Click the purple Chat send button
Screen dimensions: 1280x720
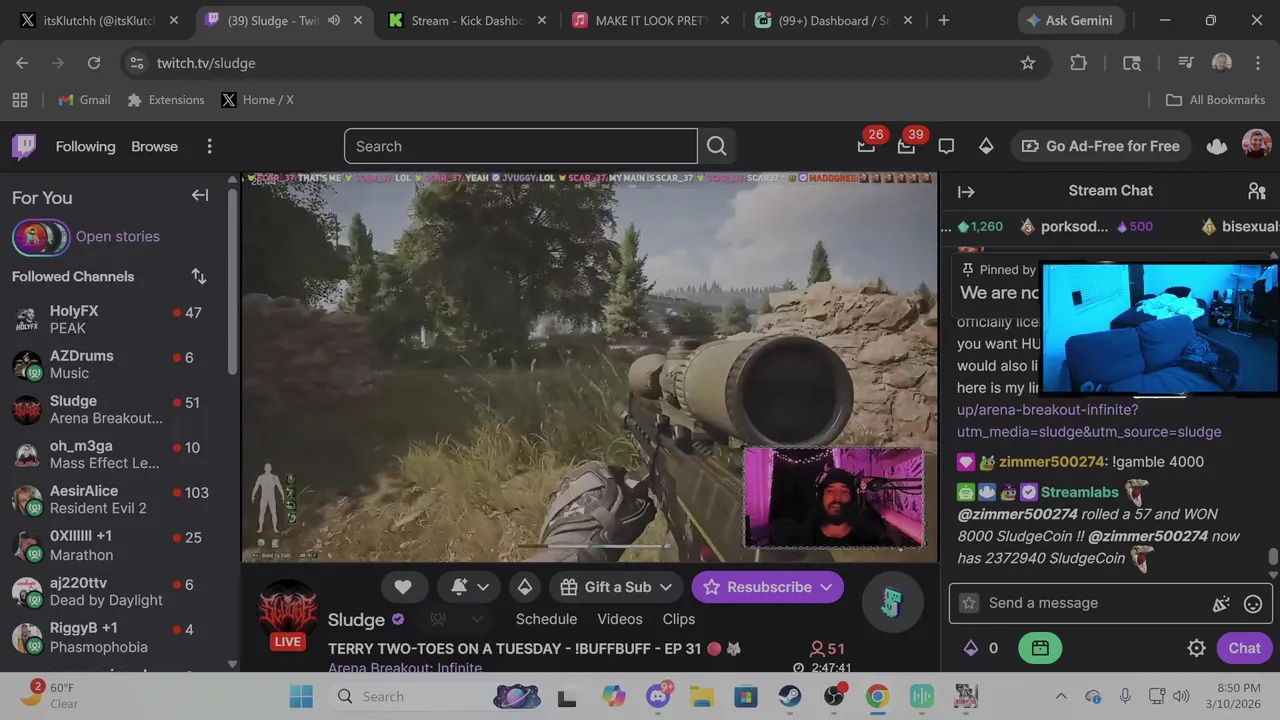tap(1244, 648)
